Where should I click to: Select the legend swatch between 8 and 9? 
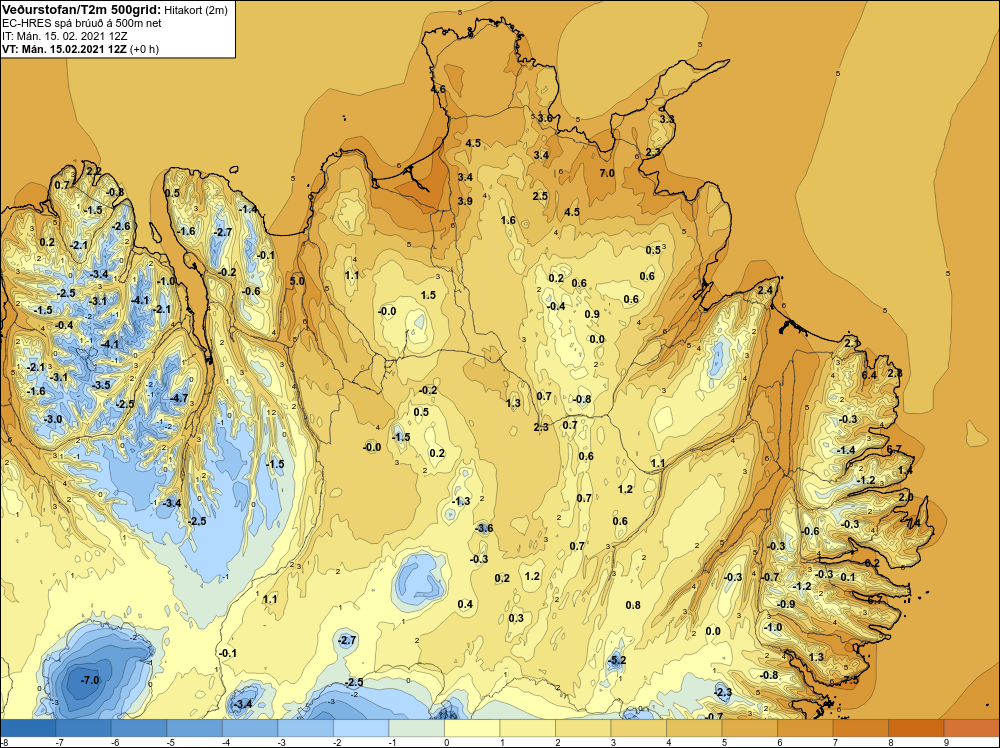(916, 728)
